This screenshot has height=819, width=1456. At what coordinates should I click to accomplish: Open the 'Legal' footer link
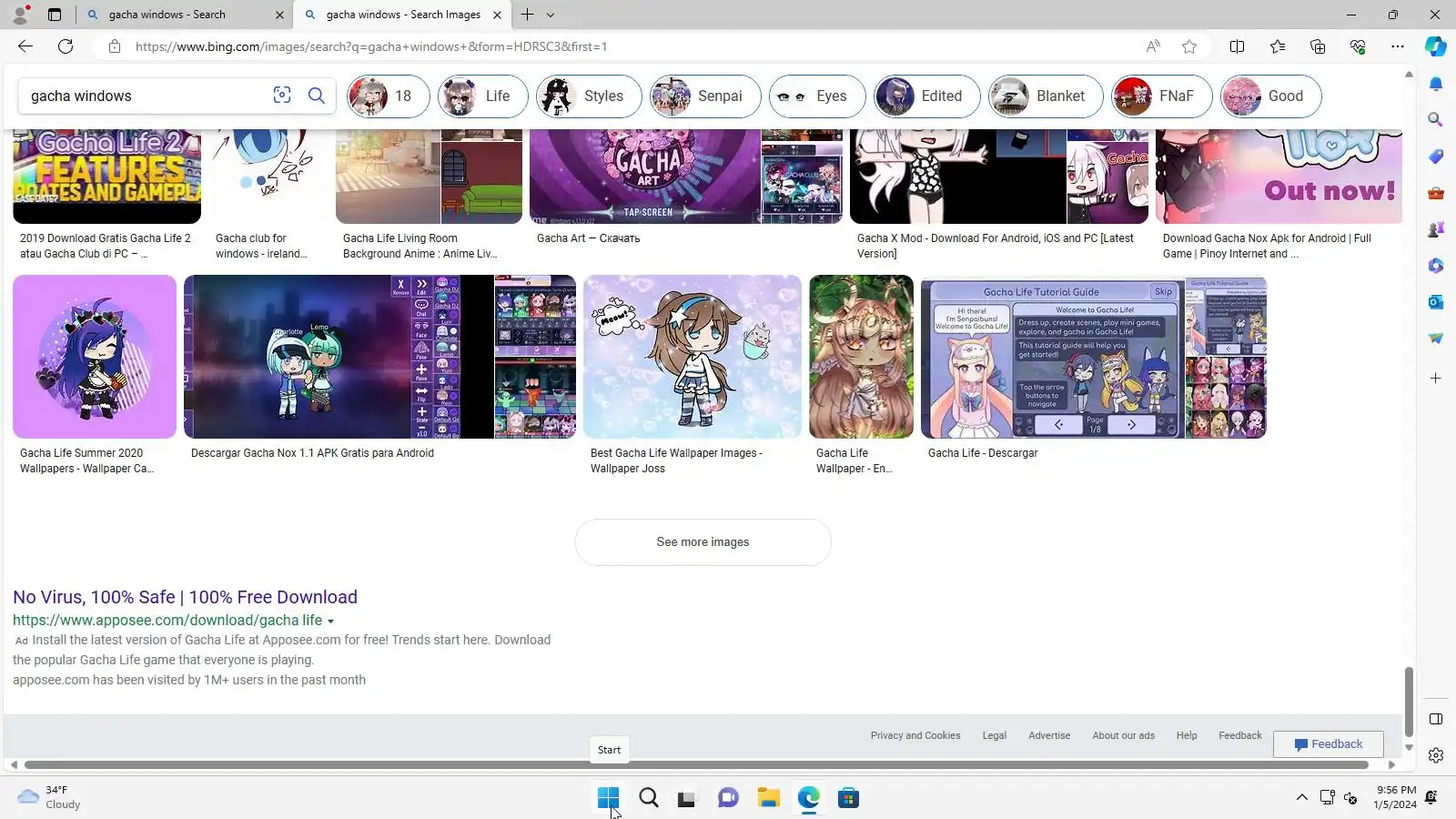click(x=995, y=735)
